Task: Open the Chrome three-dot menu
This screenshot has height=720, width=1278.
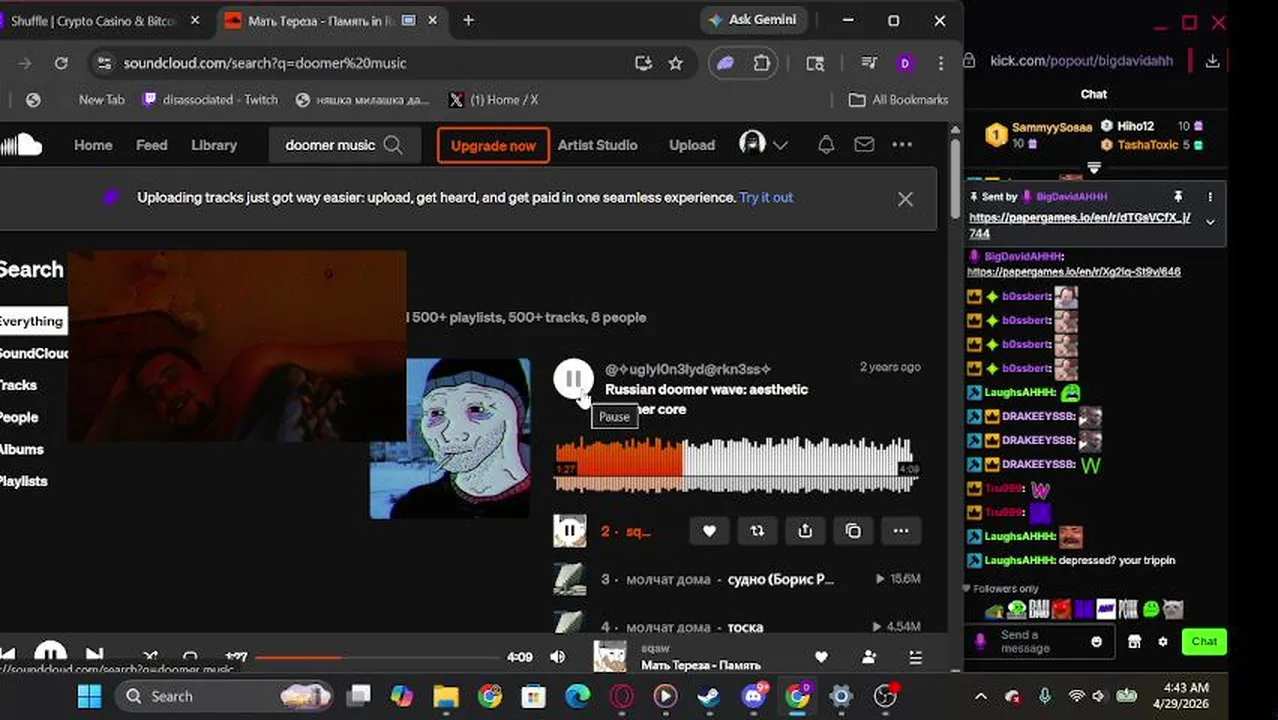Action: click(x=940, y=63)
